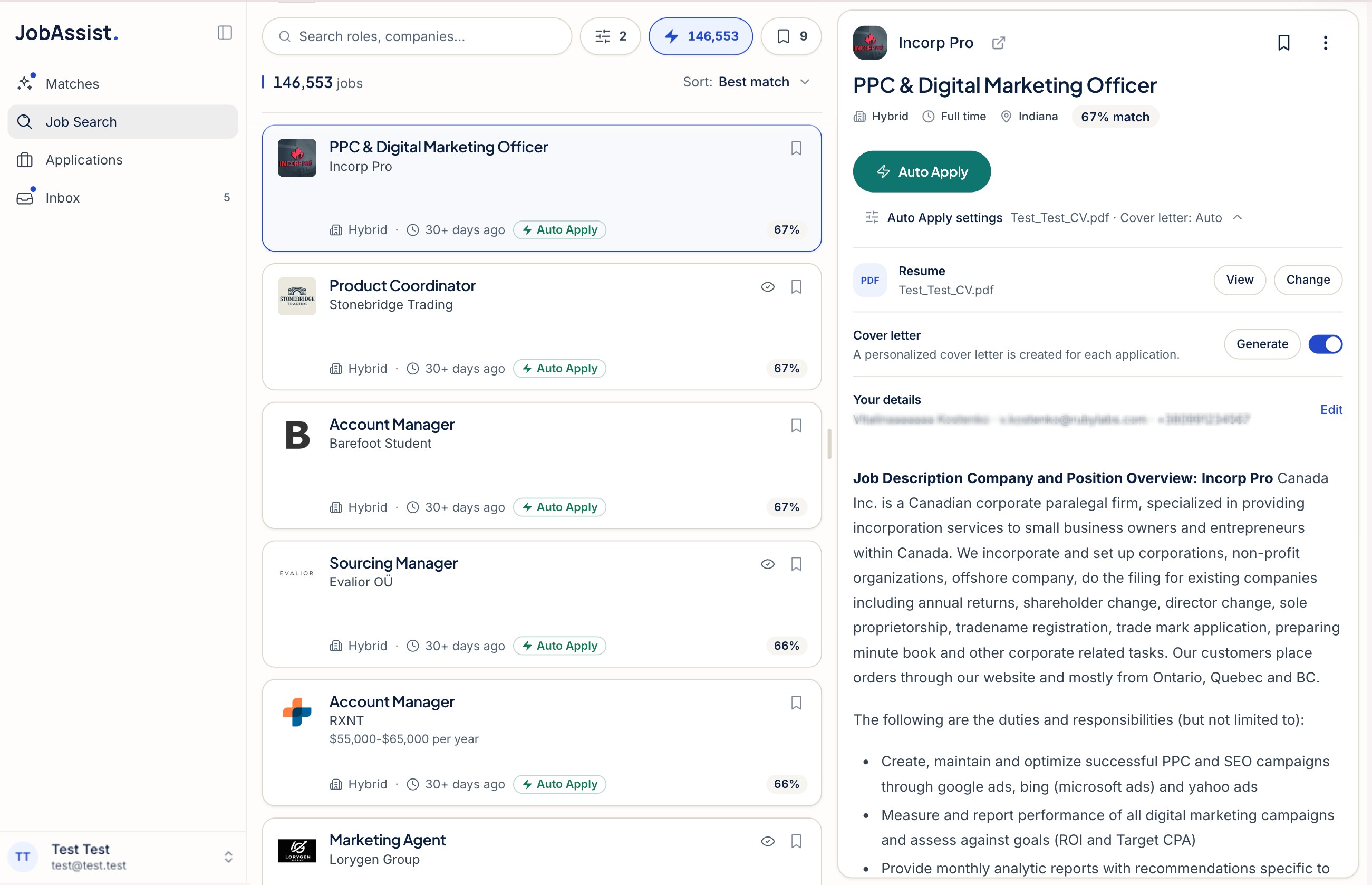
Task: Open the Sourcing Manager job title
Action: pyautogui.click(x=393, y=563)
